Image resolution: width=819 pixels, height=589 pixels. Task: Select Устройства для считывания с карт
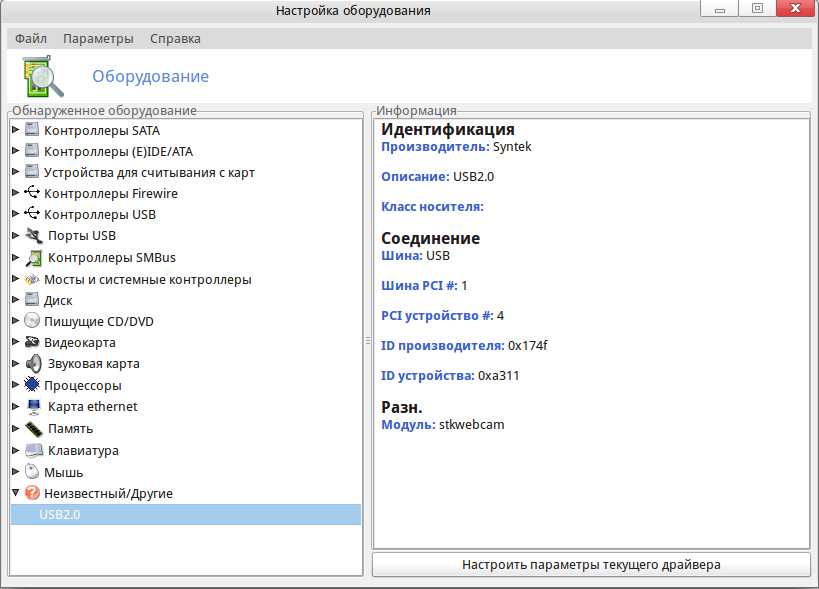149,173
